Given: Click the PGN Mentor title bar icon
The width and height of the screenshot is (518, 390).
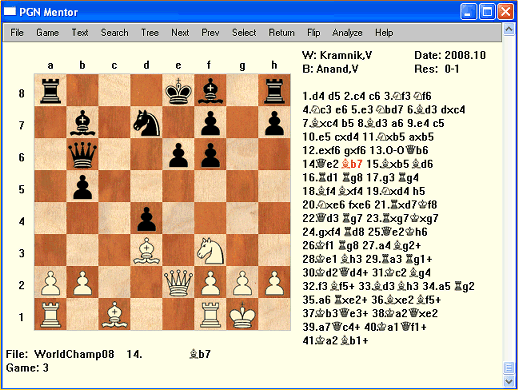Looking at the screenshot, I should pos(10,12).
